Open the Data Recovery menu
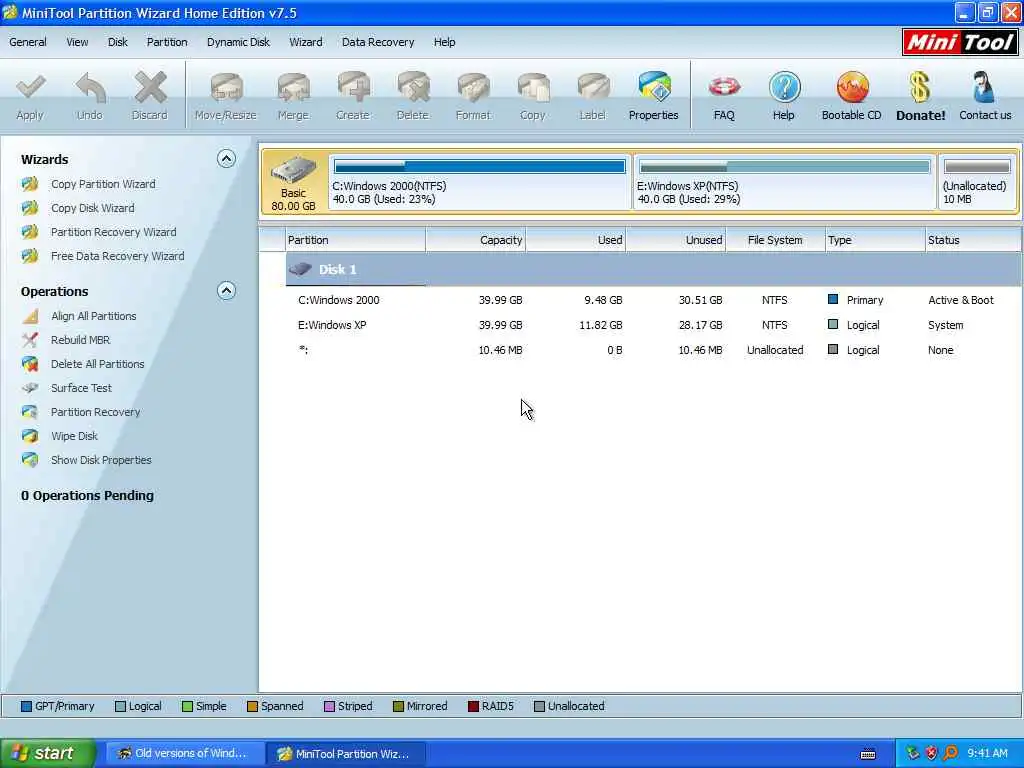1024x768 pixels. (x=378, y=42)
